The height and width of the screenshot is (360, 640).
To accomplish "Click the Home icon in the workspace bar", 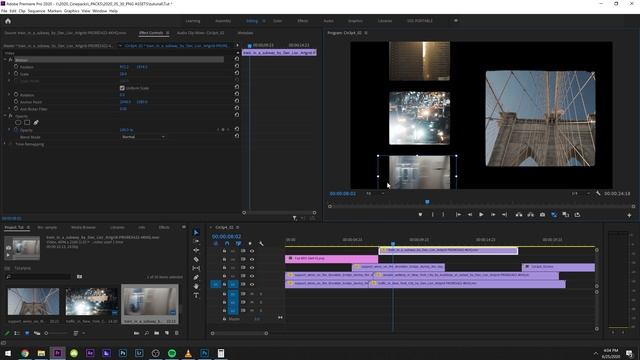I will [x=8, y=21].
